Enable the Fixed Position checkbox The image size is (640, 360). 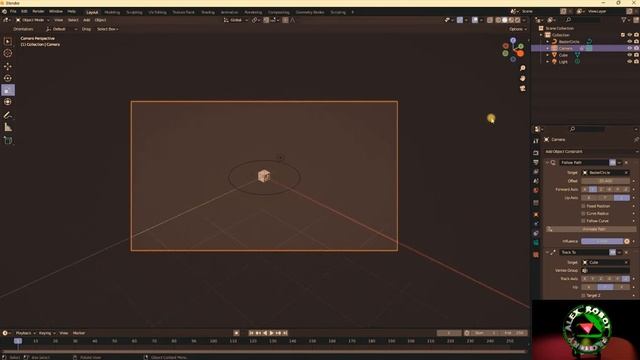coord(583,206)
